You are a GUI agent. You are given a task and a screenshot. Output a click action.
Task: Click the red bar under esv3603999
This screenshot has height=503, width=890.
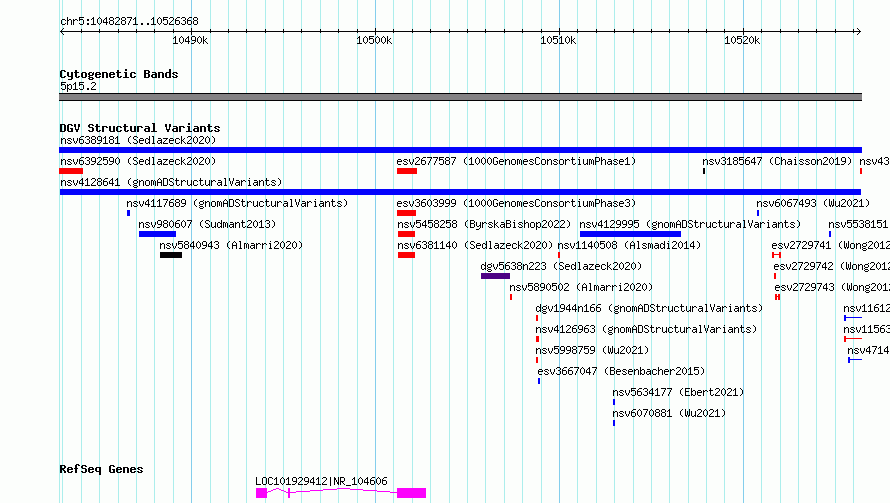406,213
